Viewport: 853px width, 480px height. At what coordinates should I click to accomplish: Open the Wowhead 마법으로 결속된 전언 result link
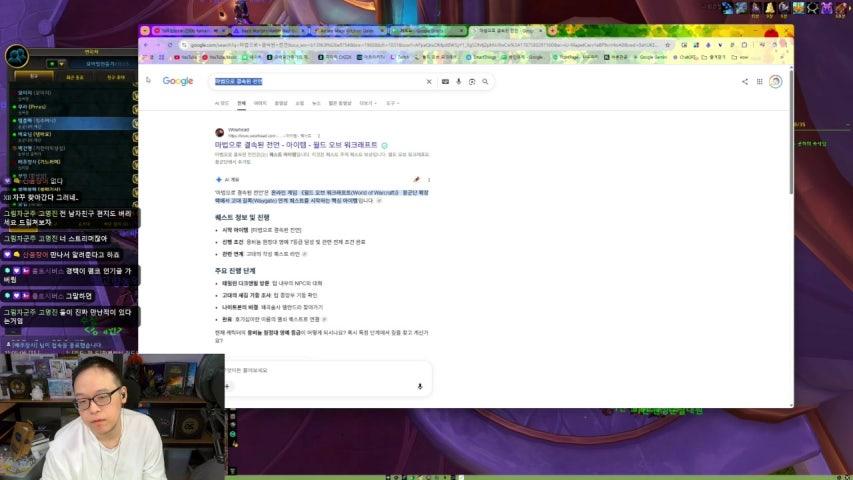[296, 145]
